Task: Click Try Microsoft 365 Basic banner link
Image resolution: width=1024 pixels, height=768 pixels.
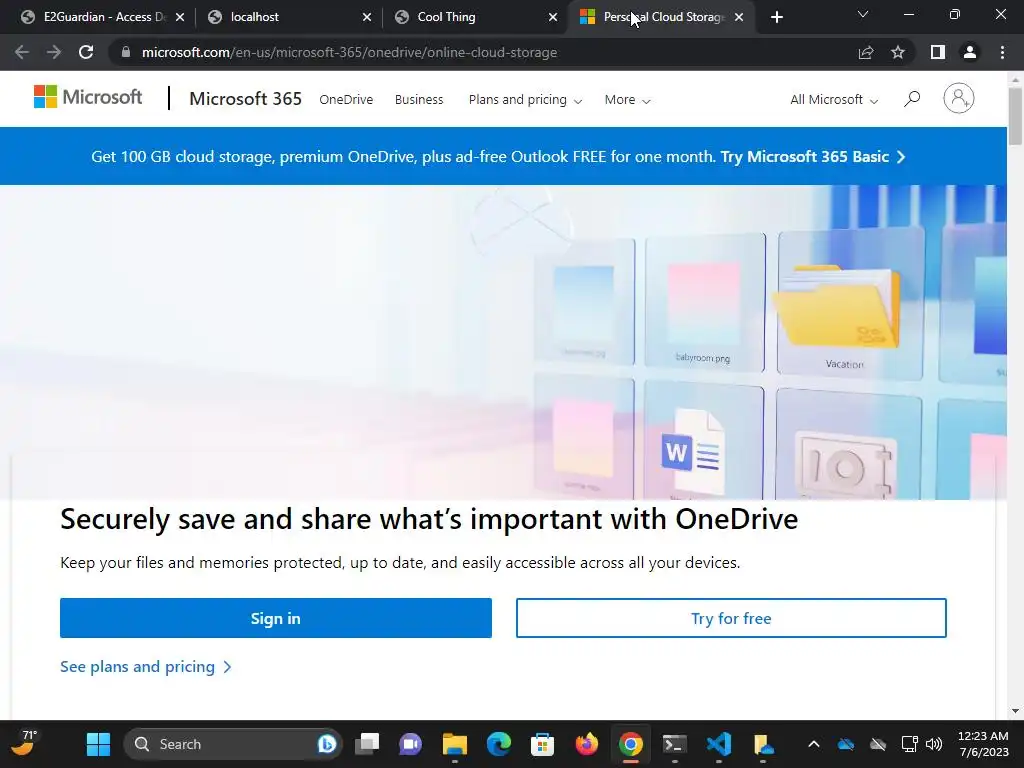Action: pyautogui.click(x=813, y=157)
